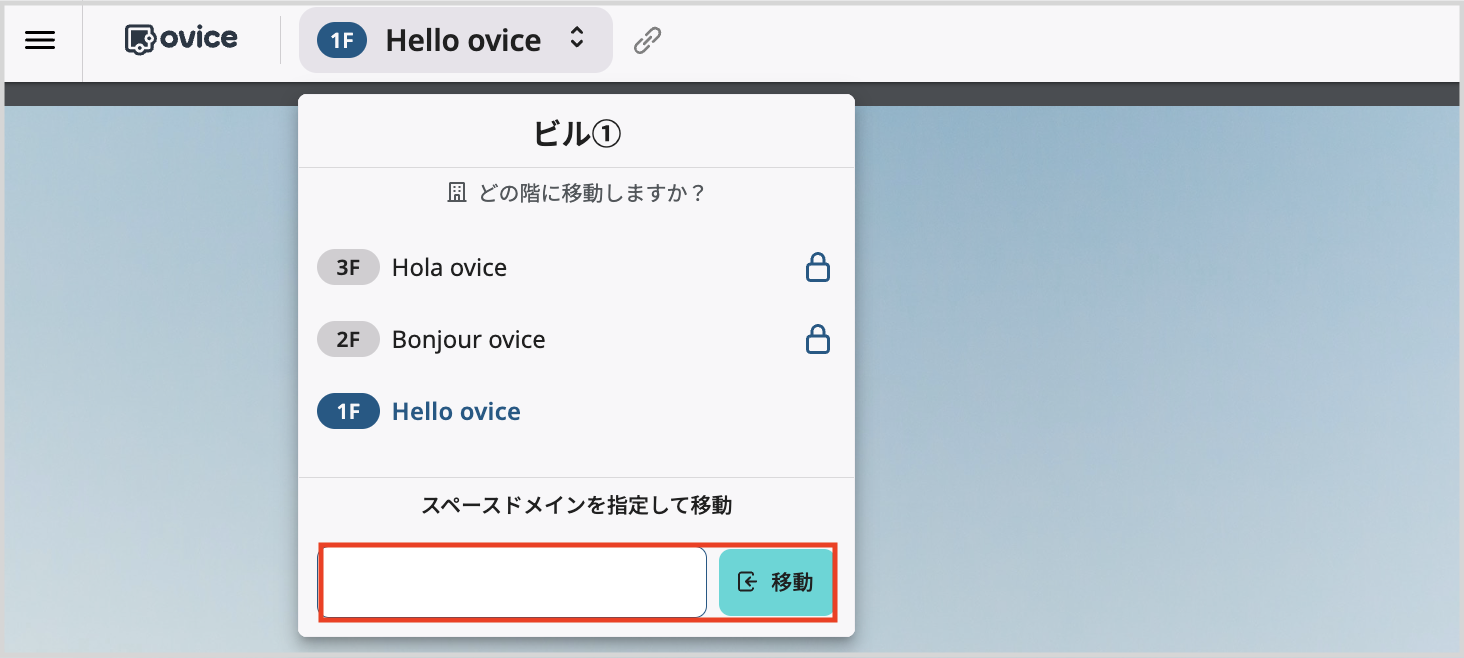Click the ovice logo
1464x658 pixels.
click(x=180, y=38)
